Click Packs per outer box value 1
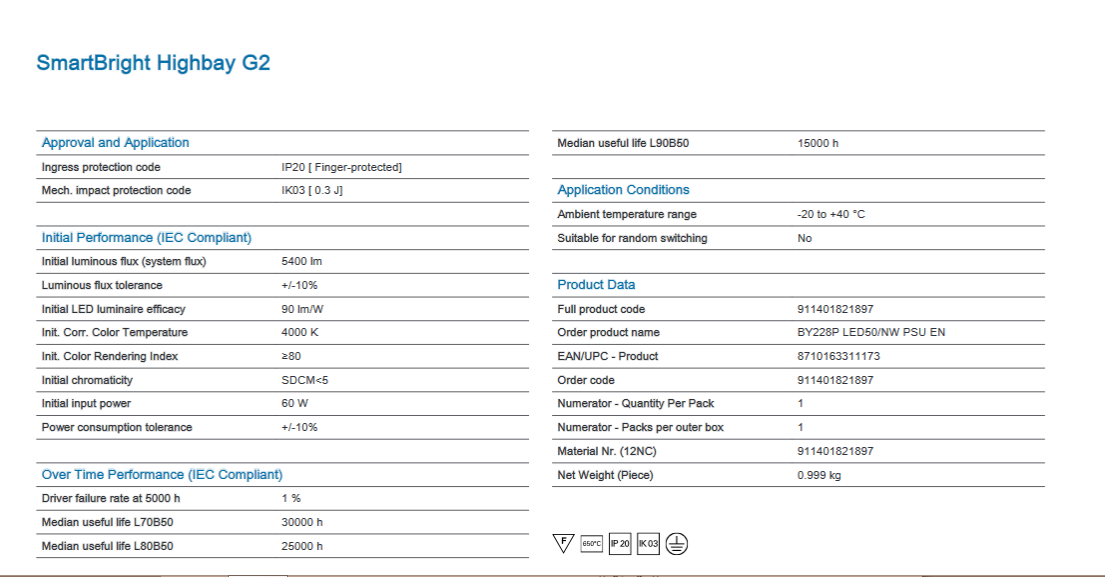Screen dimensions: 1105x577 [x=801, y=428]
